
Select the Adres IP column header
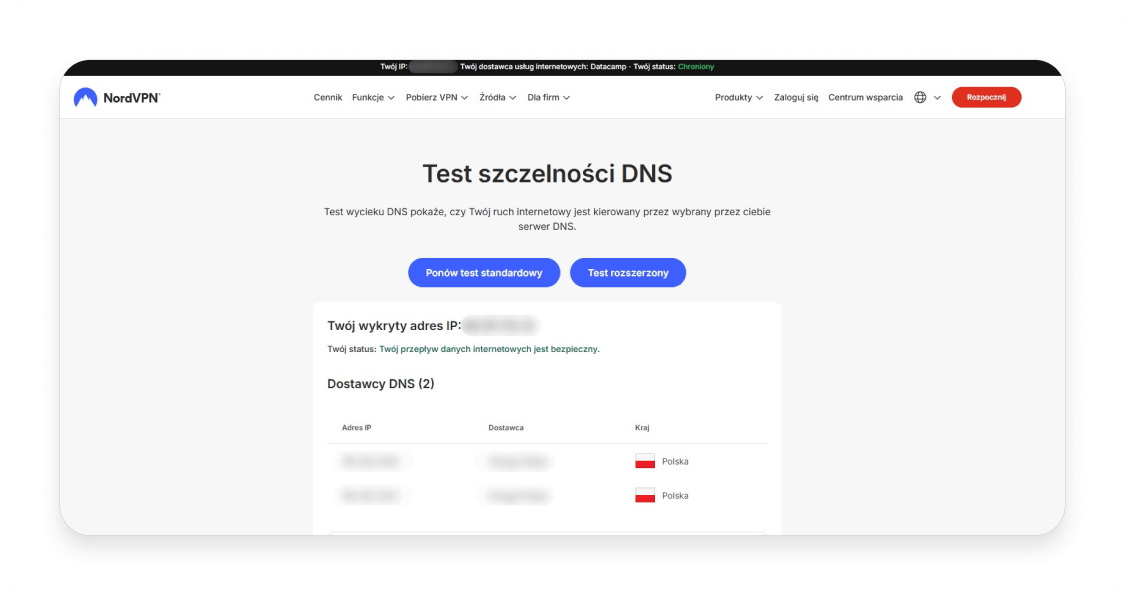tap(356, 427)
